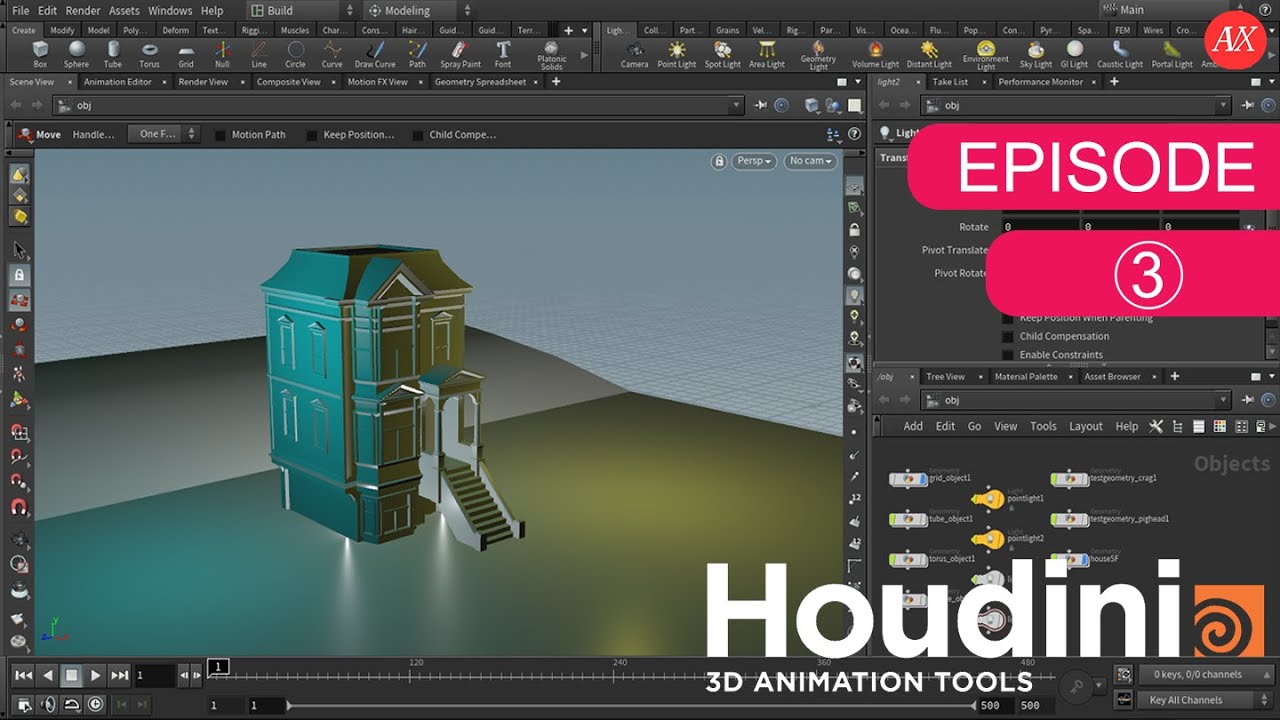Toggle audio on the playbar

tap(47, 704)
